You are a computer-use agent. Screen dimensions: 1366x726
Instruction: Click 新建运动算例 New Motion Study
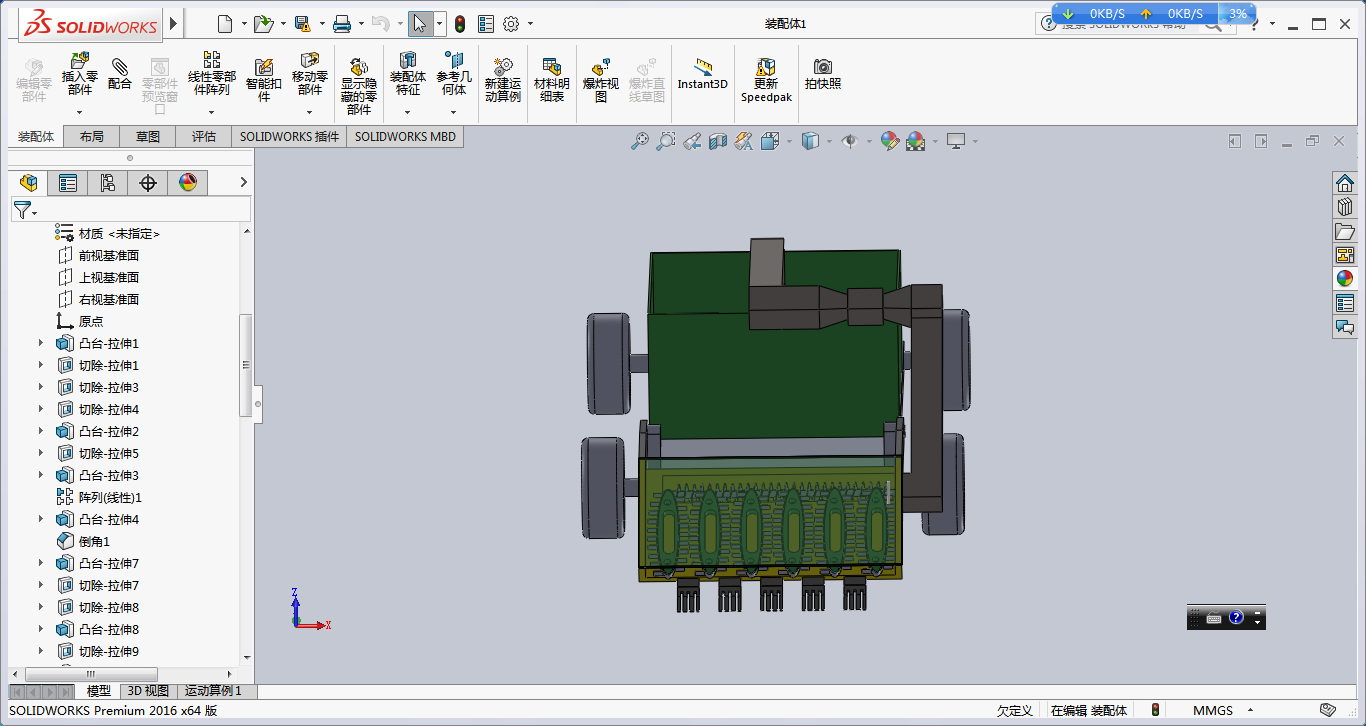(503, 80)
